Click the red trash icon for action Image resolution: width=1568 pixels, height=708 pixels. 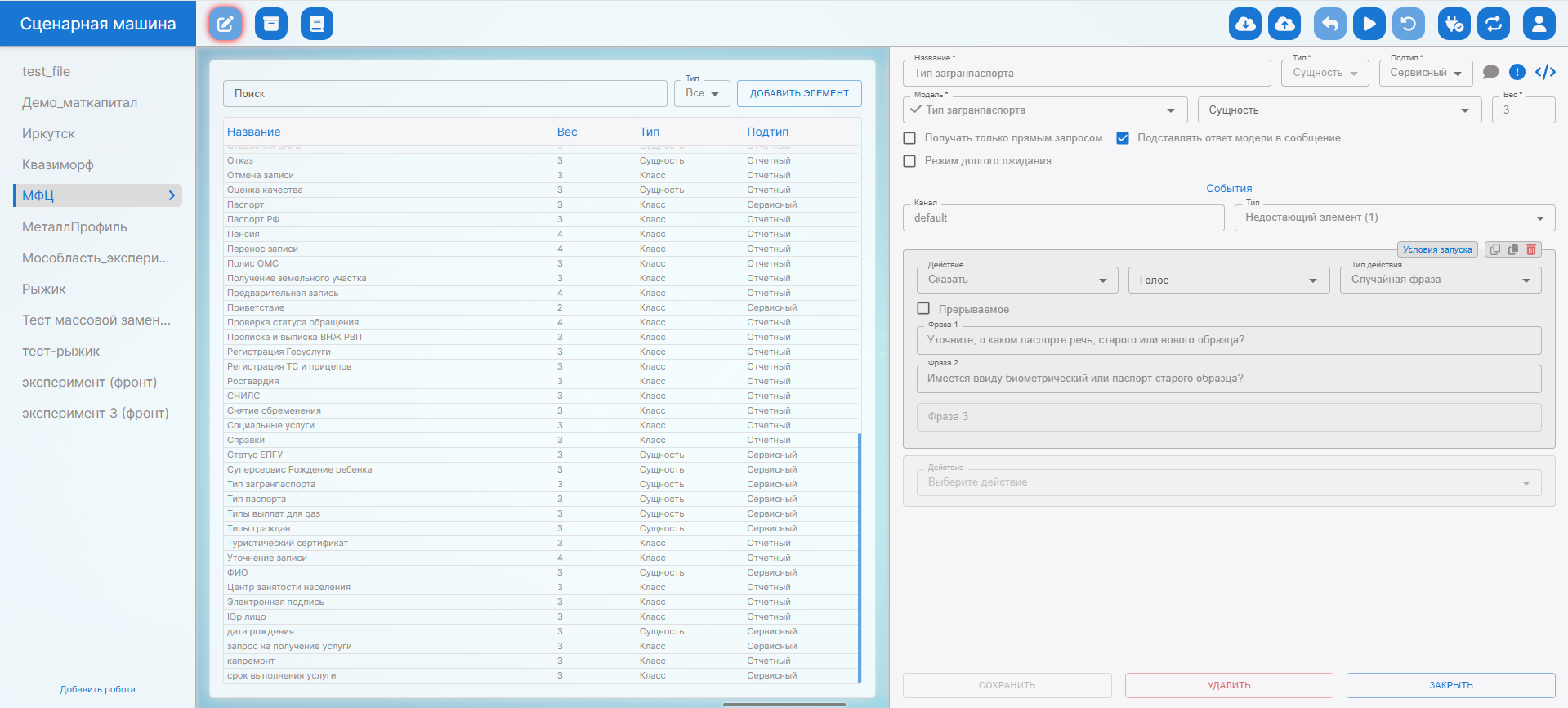(x=1531, y=249)
